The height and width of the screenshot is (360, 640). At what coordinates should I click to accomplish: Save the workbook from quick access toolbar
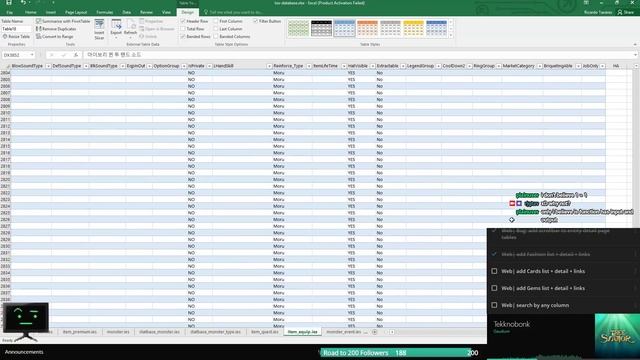(x=9, y=3)
